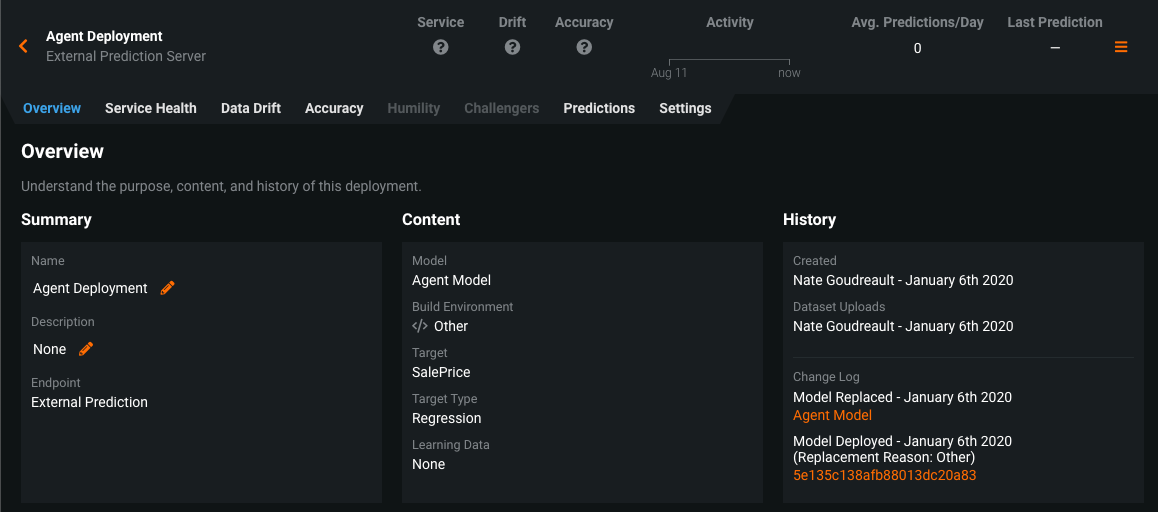Select the Overview tab
This screenshot has height=512, width=1158.
[52, 108]
